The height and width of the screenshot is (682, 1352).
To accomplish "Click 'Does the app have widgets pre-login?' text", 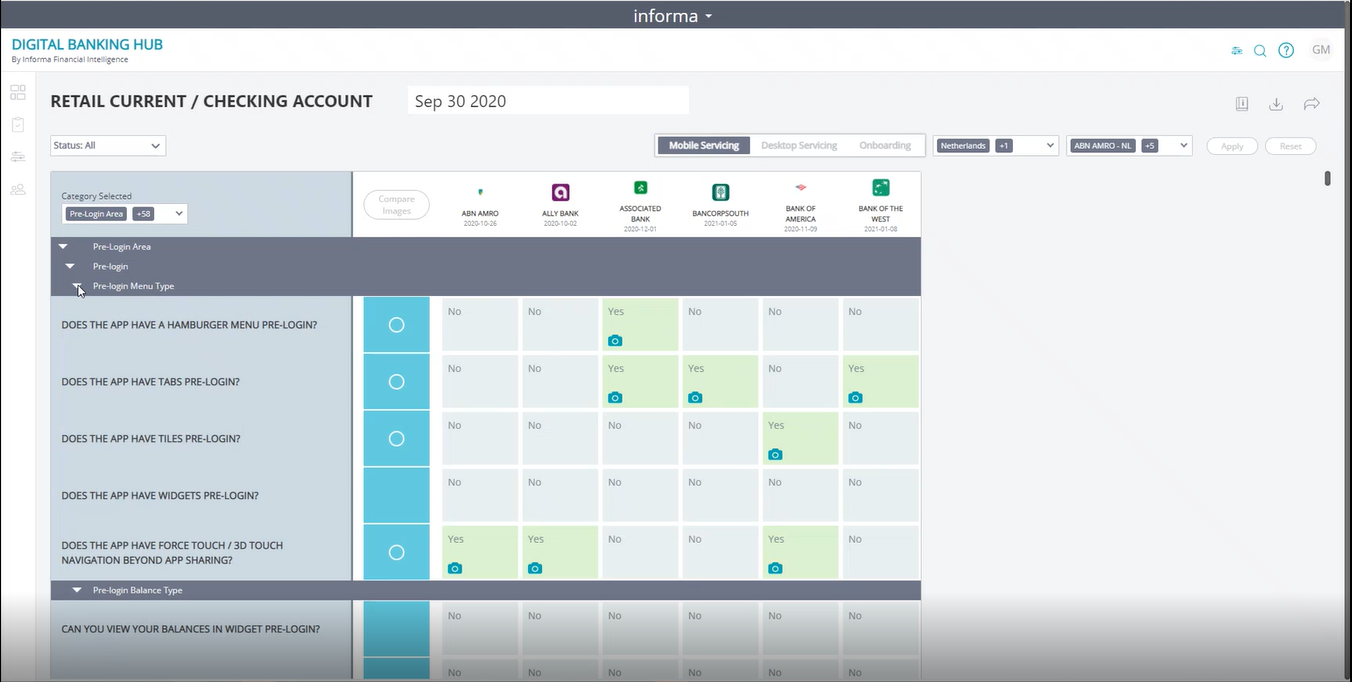I will [160, 496].
